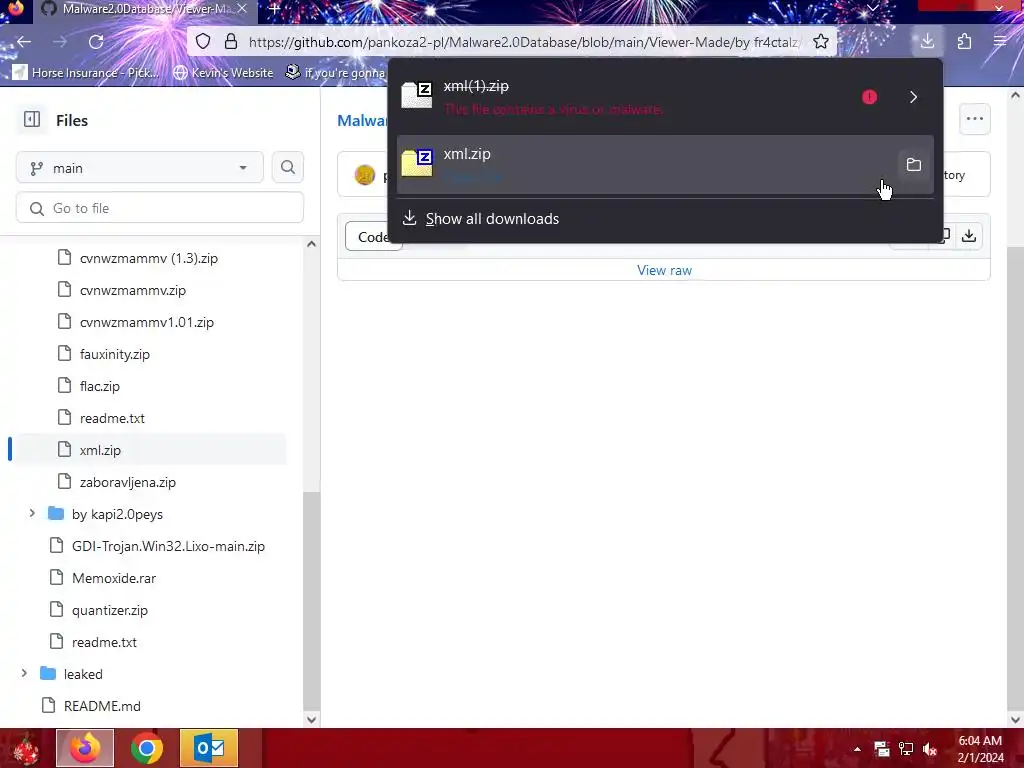The height and width of the screenshot is (768, 1024).
Task: Open a new tab with the plus icon
Action: 275,8
